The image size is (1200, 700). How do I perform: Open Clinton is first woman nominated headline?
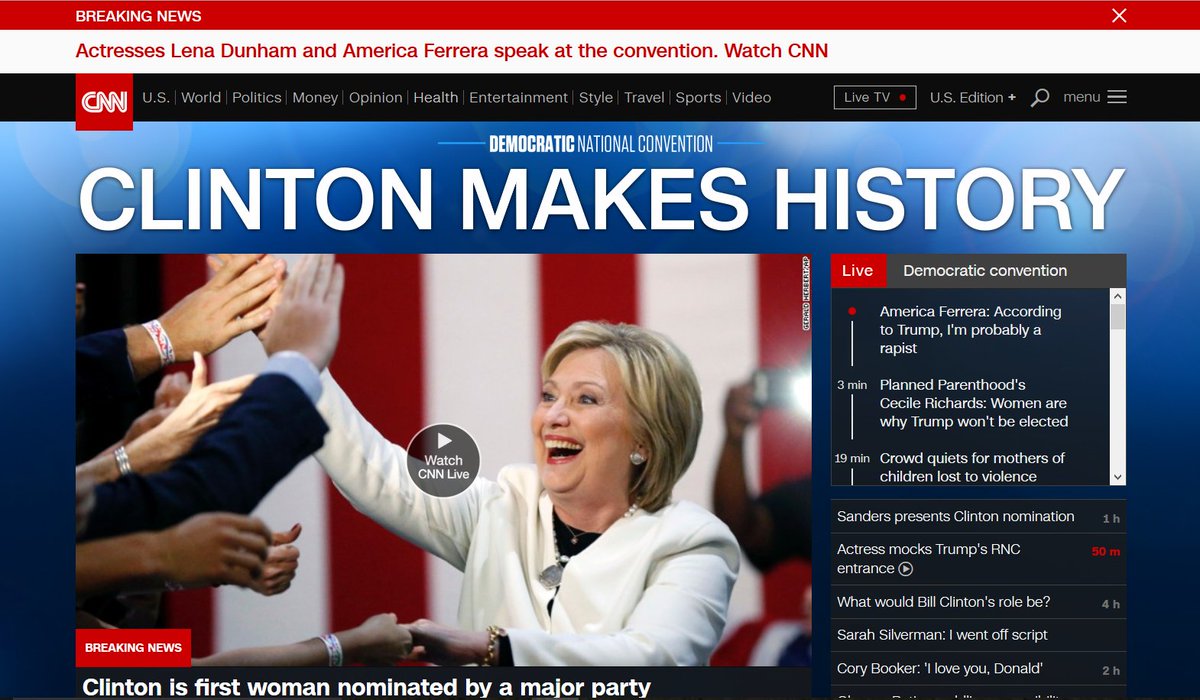(366, 687)
